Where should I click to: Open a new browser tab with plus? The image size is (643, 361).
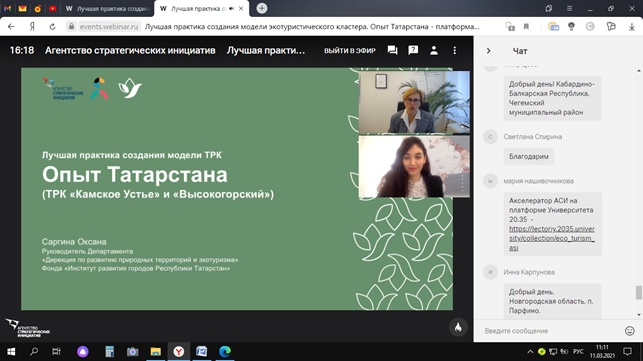tap(262, 8)
